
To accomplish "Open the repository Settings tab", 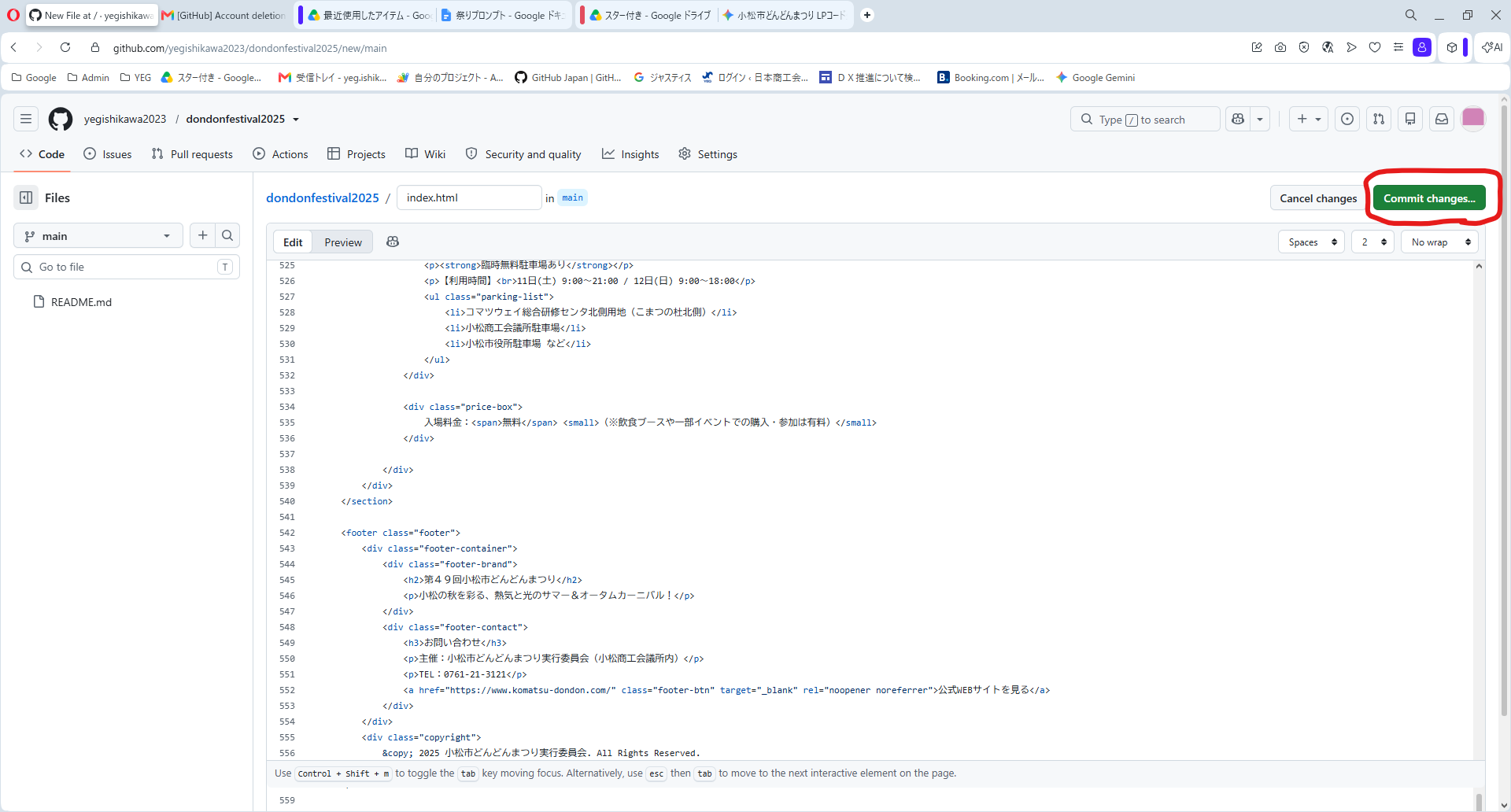I will [x=707, y=154].
